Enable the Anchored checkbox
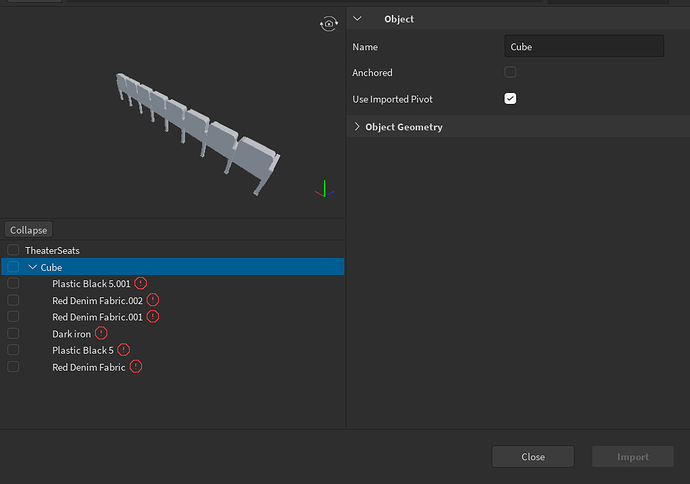The width and height of the screenshot is (690, 484). 510,73
